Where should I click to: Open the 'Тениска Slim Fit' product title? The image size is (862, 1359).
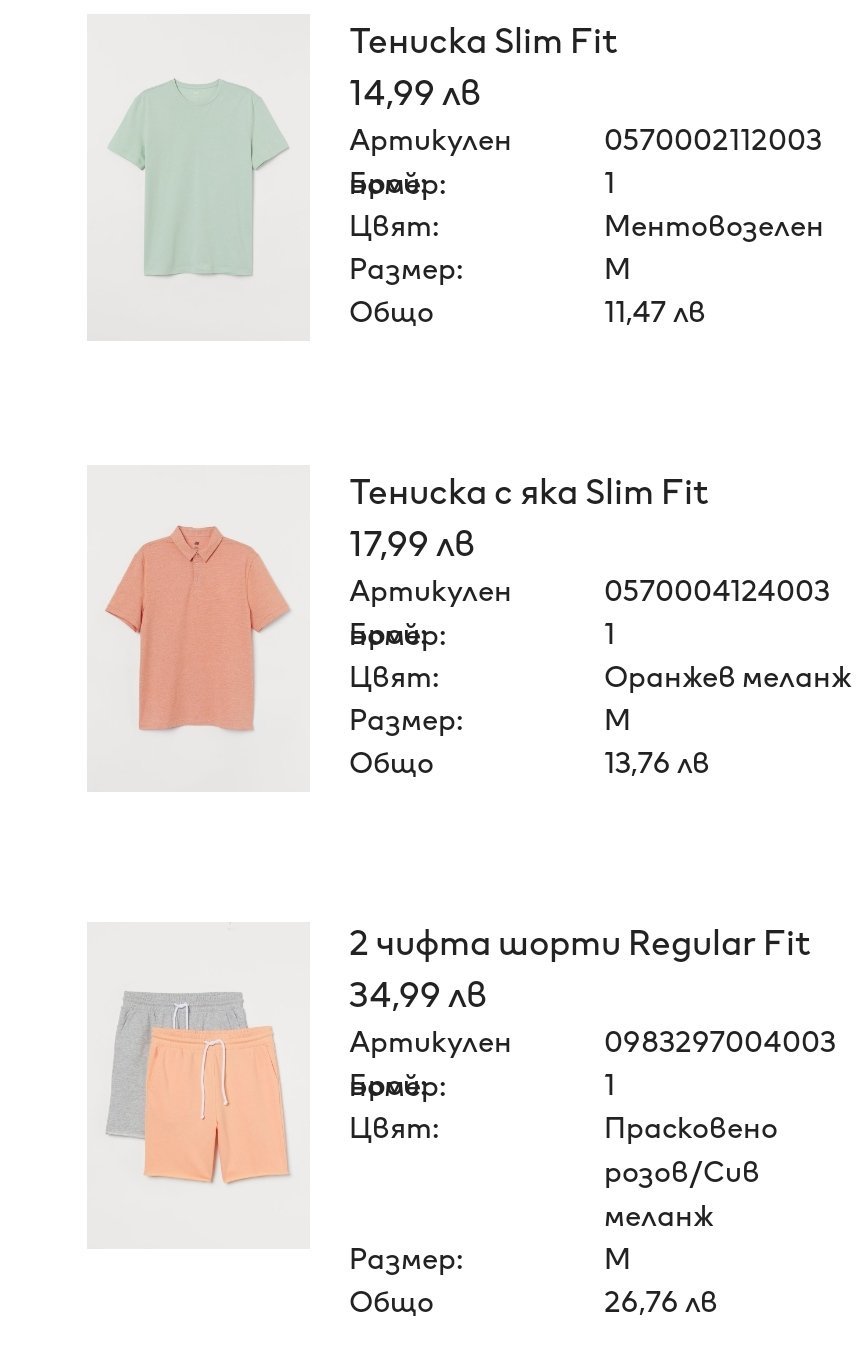(x=483, y=41)
